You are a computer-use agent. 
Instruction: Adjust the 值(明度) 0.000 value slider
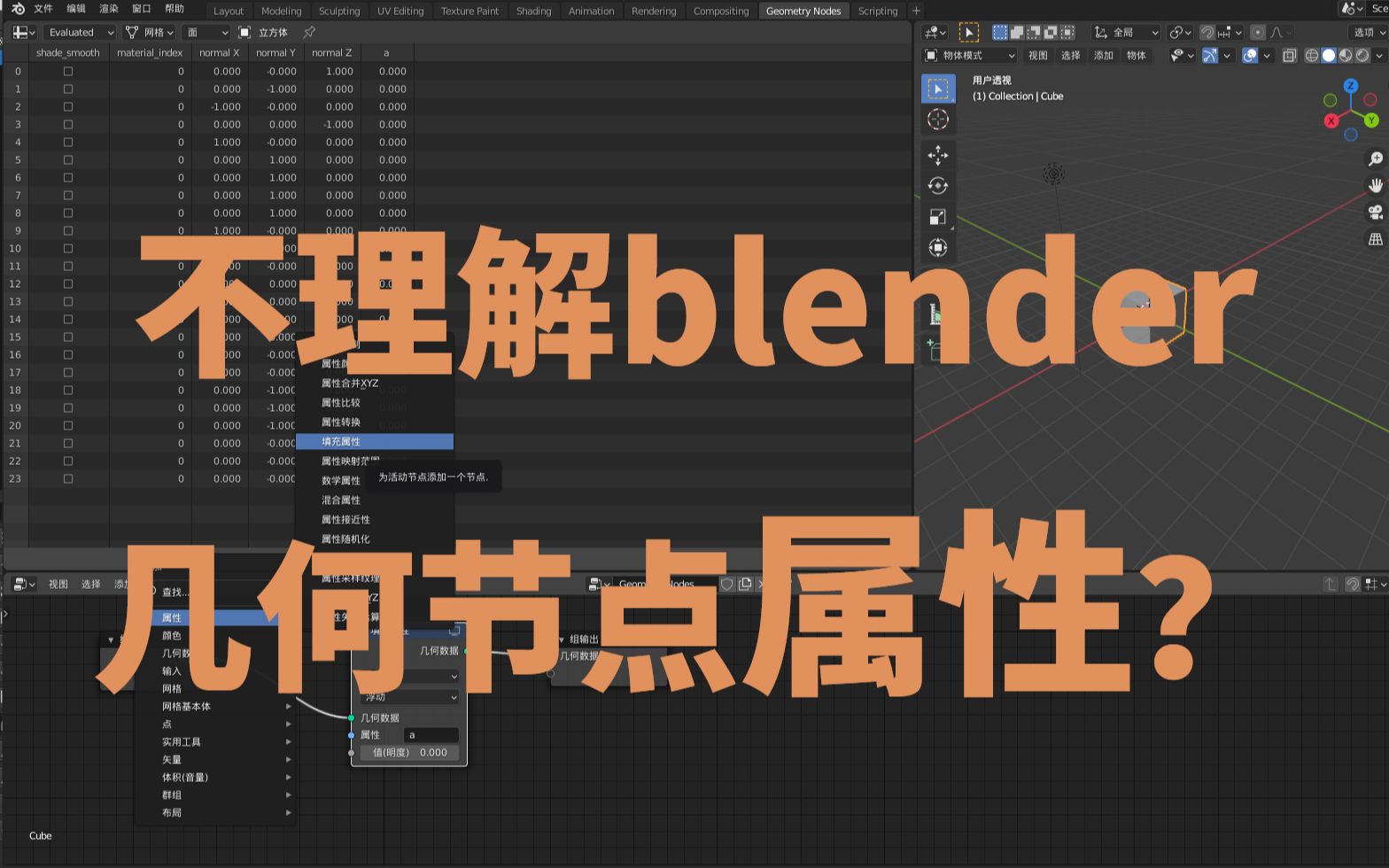point(409,752)
